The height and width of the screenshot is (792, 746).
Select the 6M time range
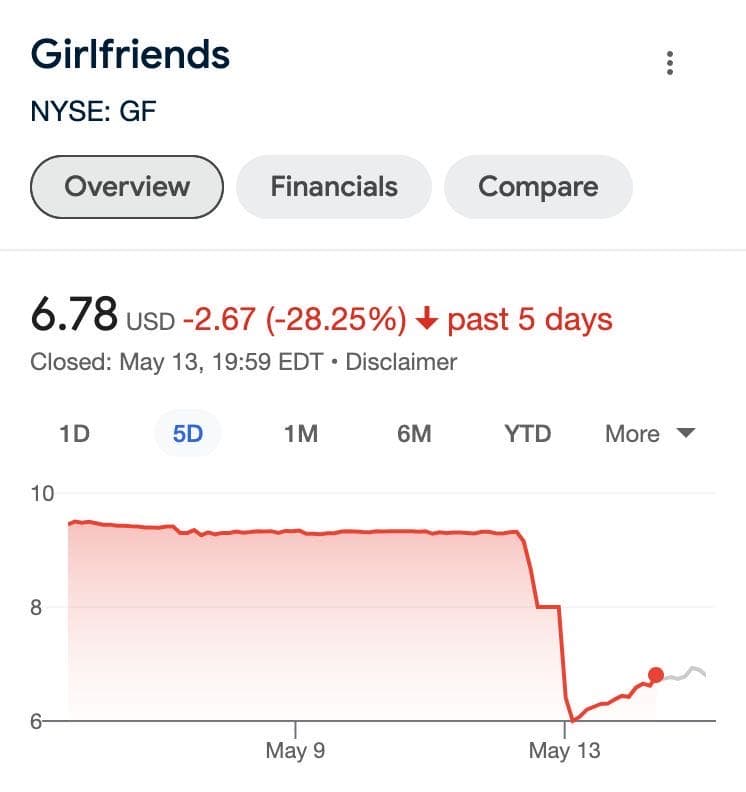414,434
